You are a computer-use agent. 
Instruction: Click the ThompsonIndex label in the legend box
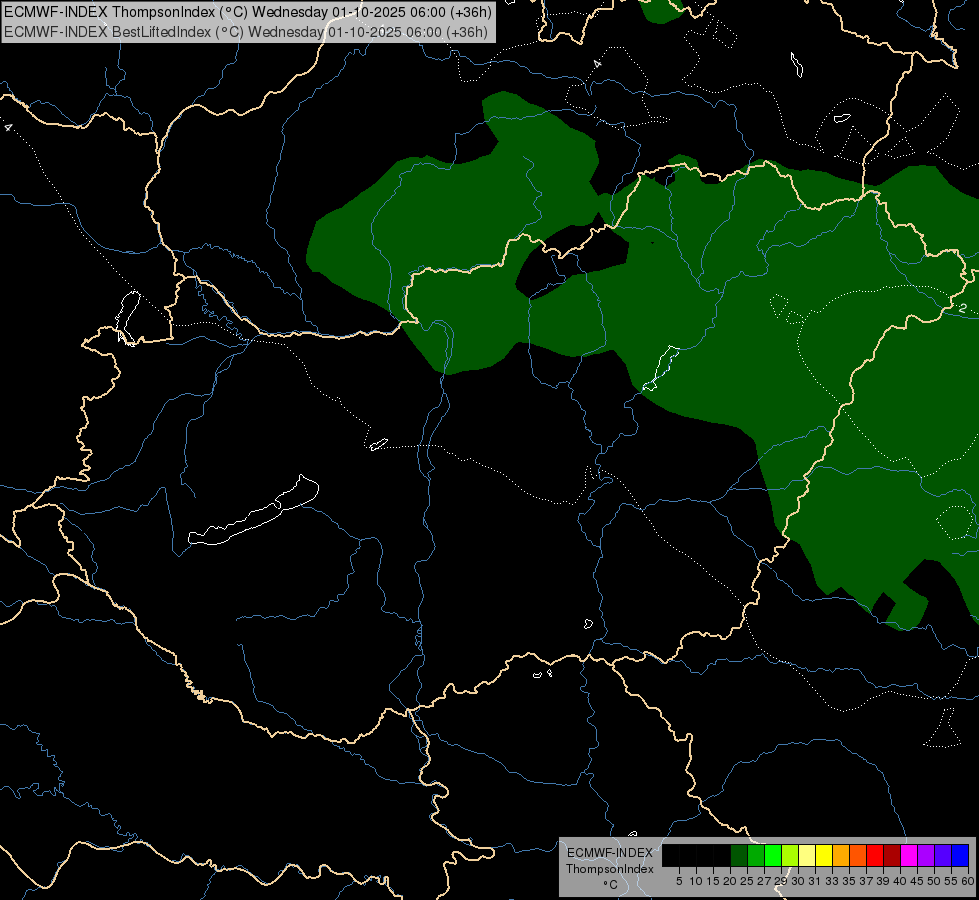tap(610, 869)
